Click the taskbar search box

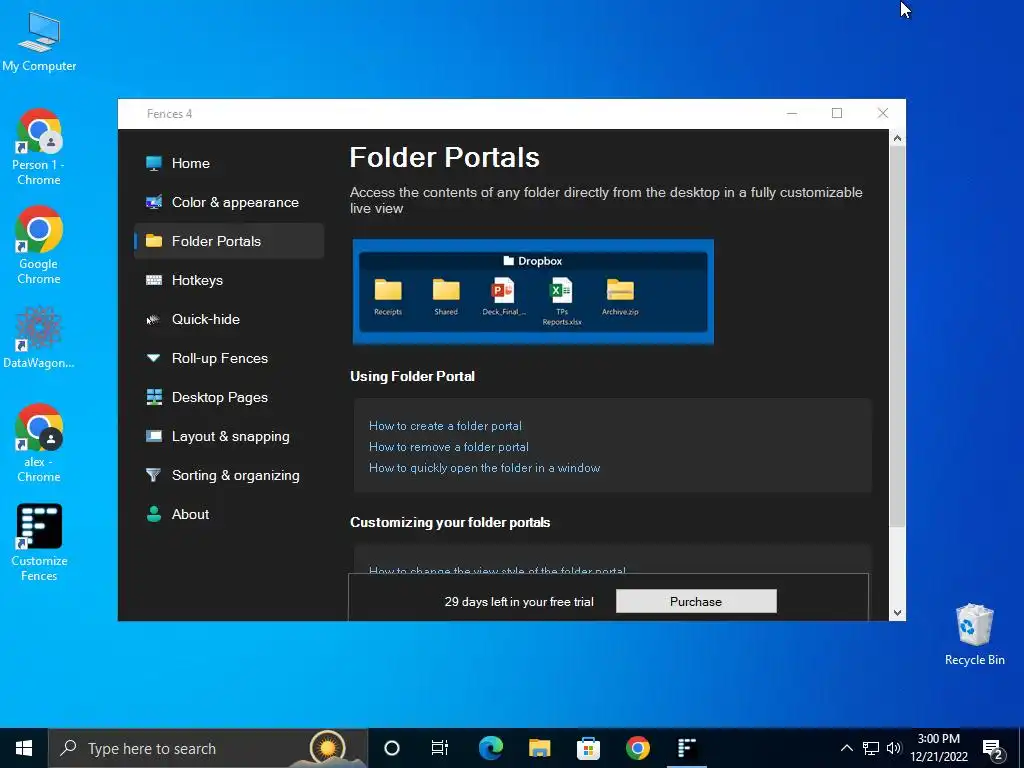pos(208,748)
